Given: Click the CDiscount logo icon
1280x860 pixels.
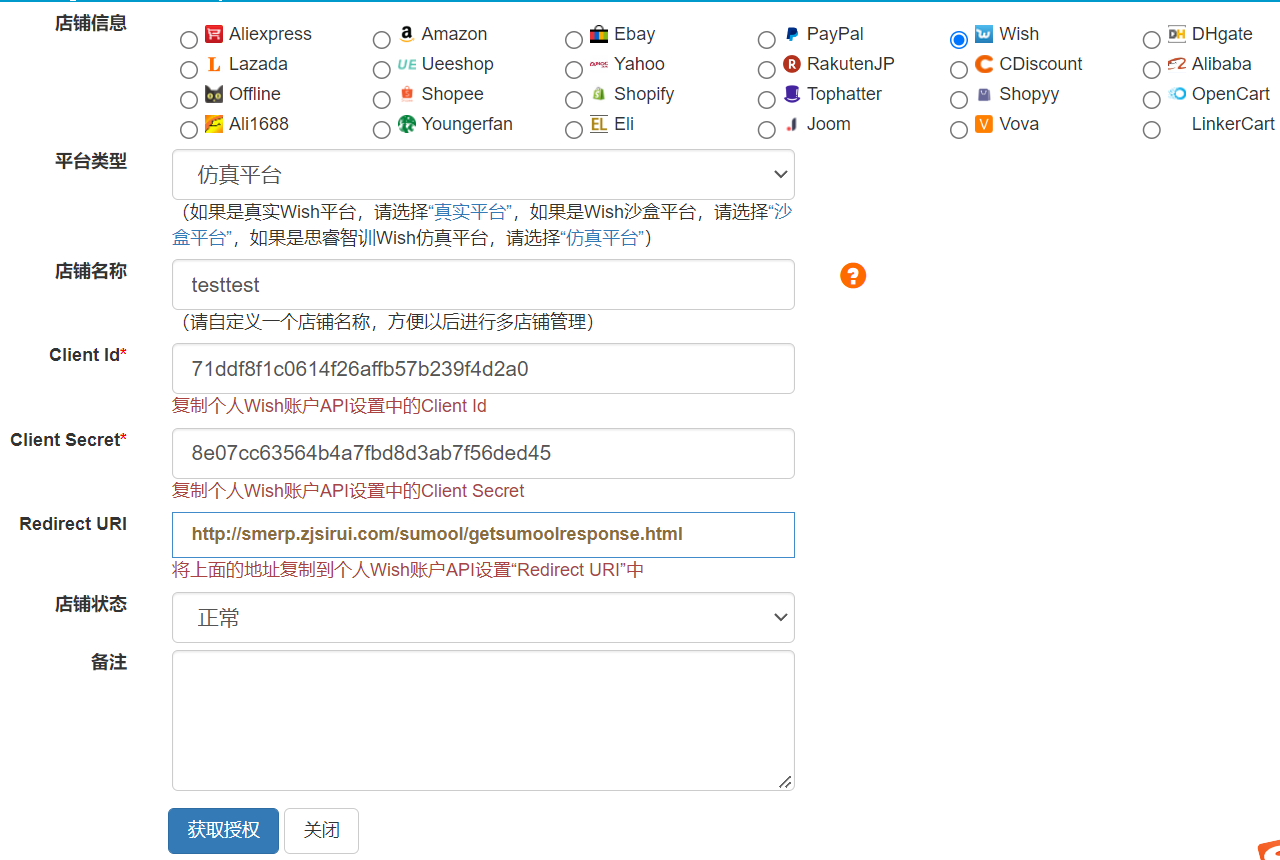Looking at the screenshot, I should pos(984,64).
